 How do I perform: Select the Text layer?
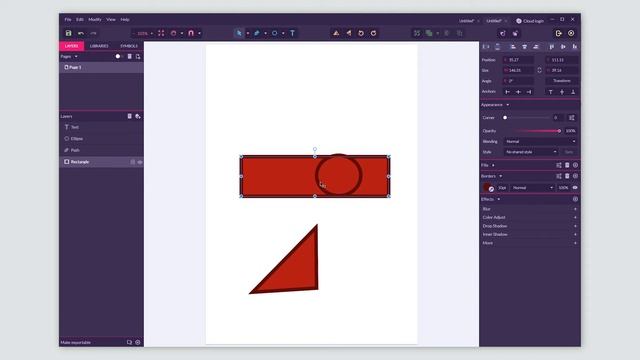pyautogui.click(x=101, y=127)
